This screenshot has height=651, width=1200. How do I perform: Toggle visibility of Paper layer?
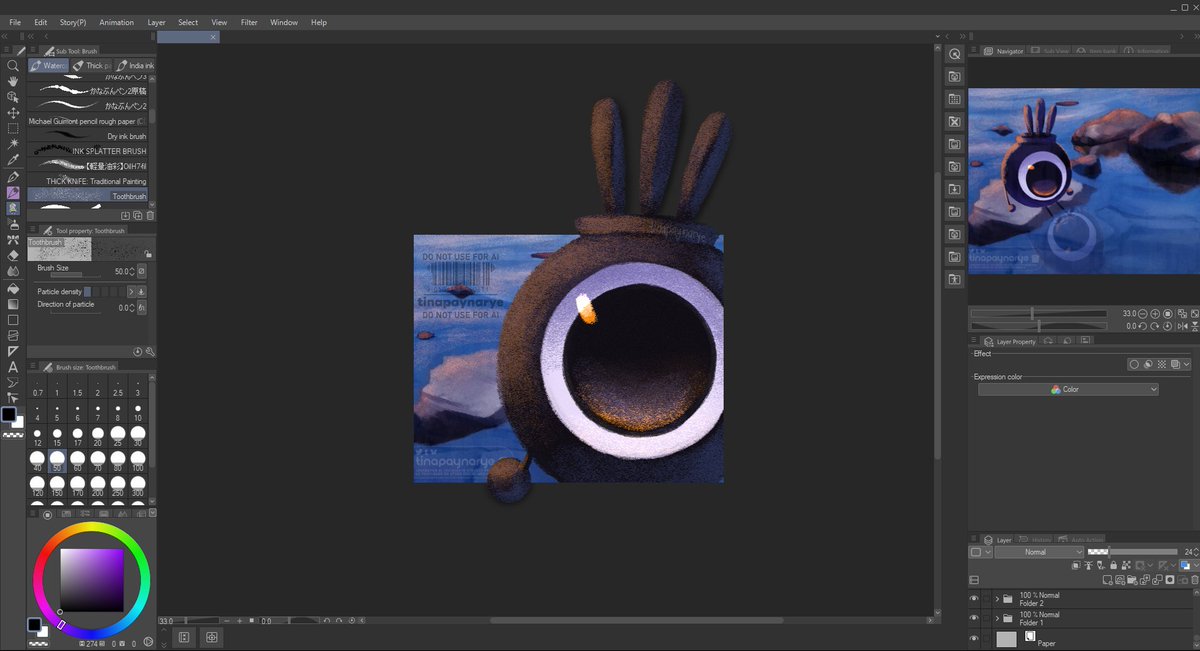(x=974, y=639)
